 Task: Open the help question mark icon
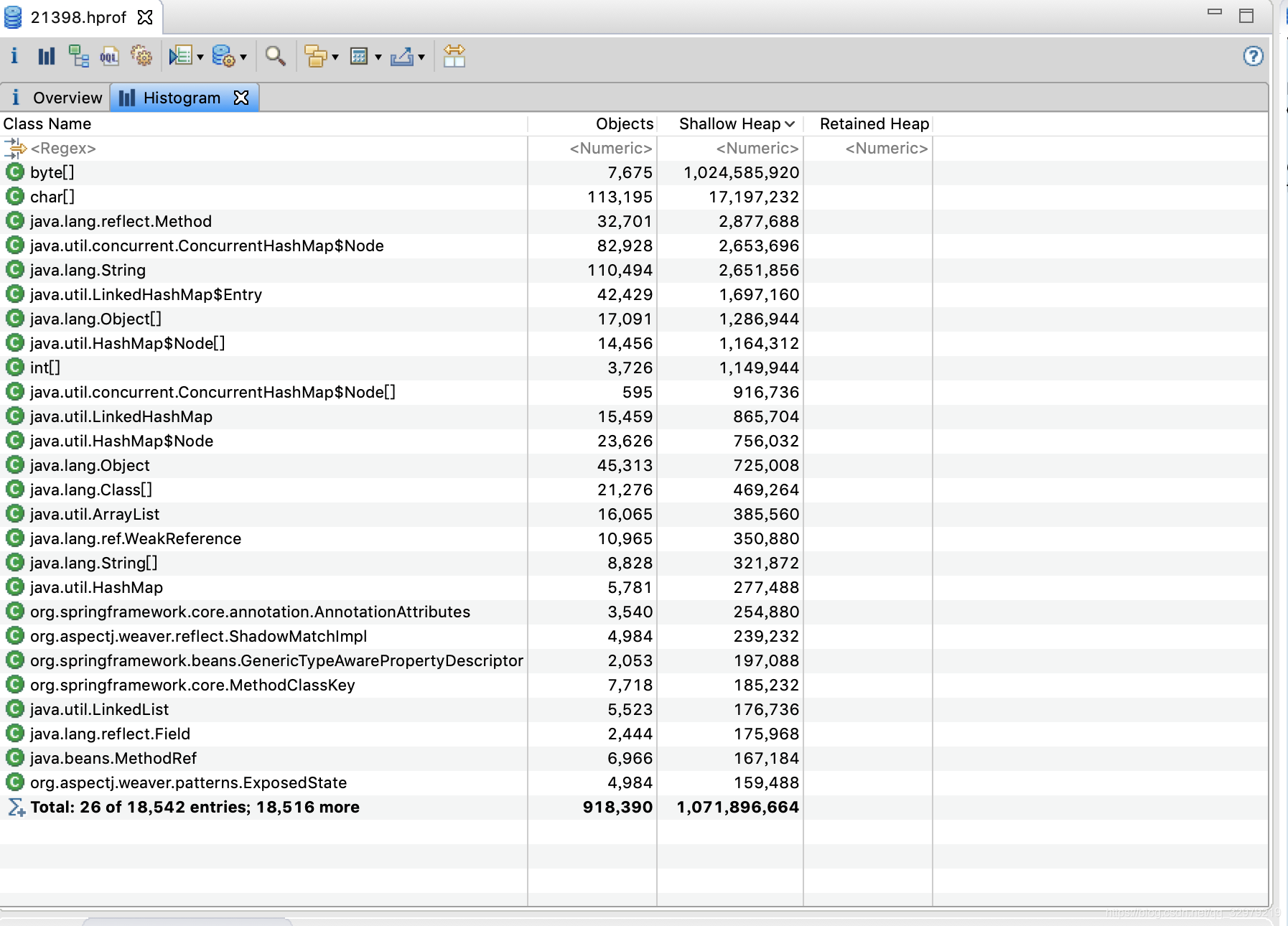pyautogui.click(x=1254, y=56)
